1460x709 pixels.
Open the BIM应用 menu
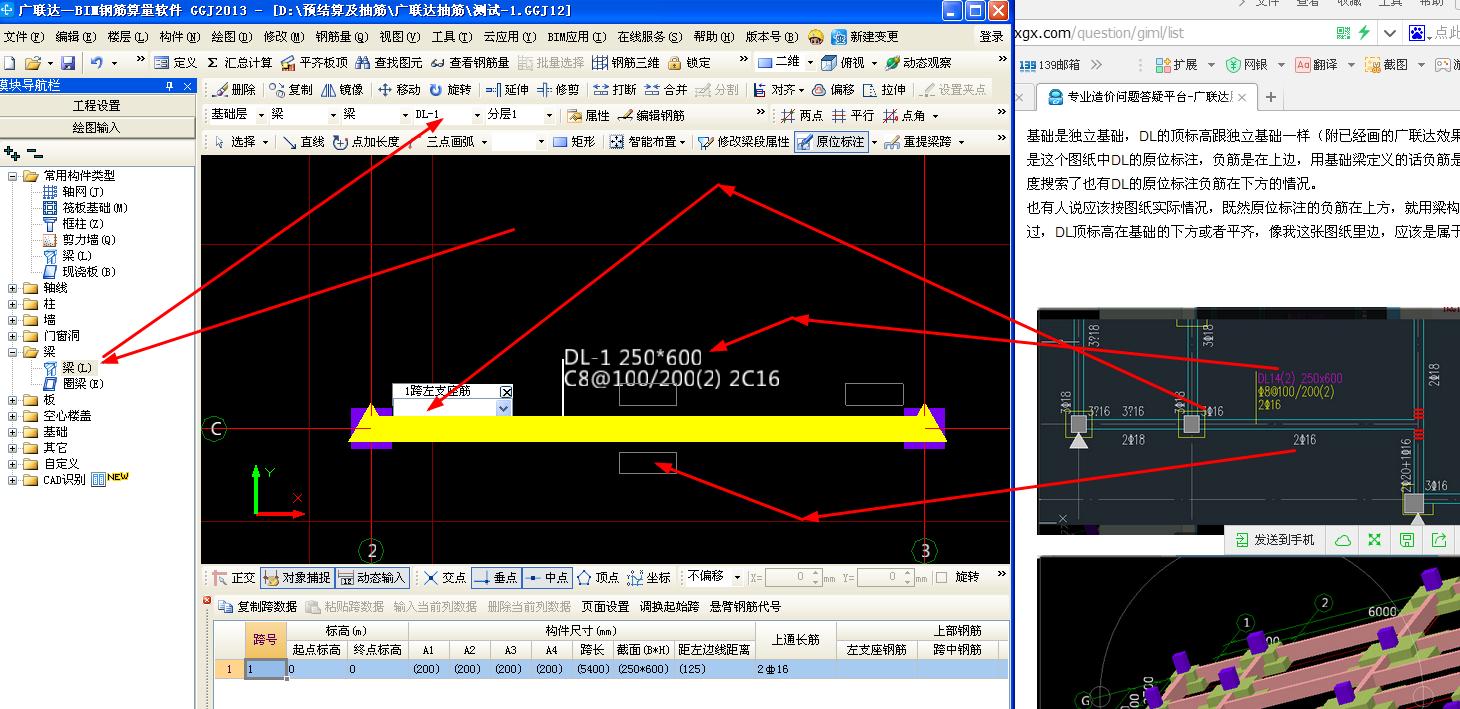tap(577, 36)
